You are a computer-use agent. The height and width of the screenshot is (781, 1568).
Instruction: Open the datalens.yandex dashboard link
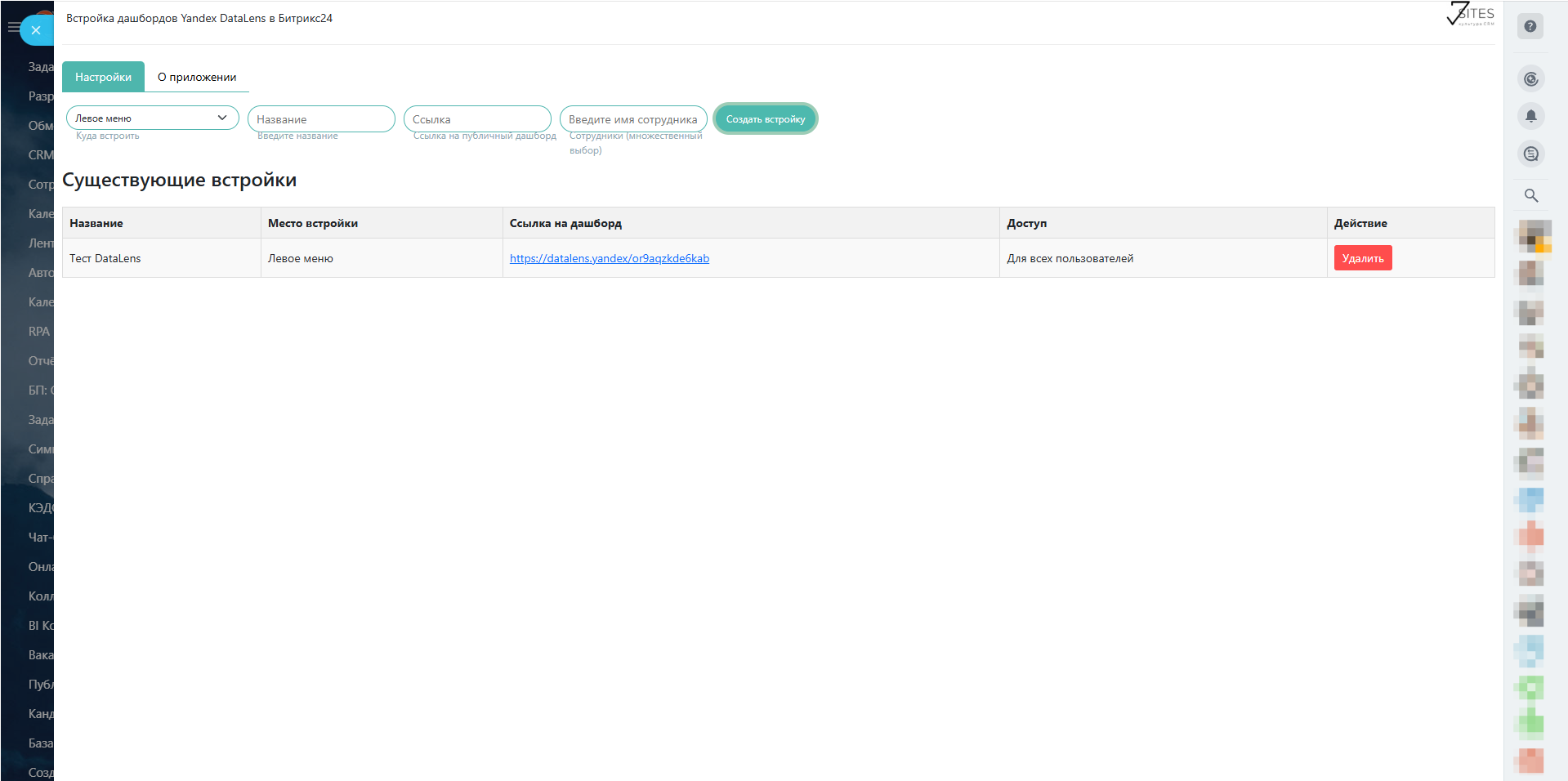610,258
